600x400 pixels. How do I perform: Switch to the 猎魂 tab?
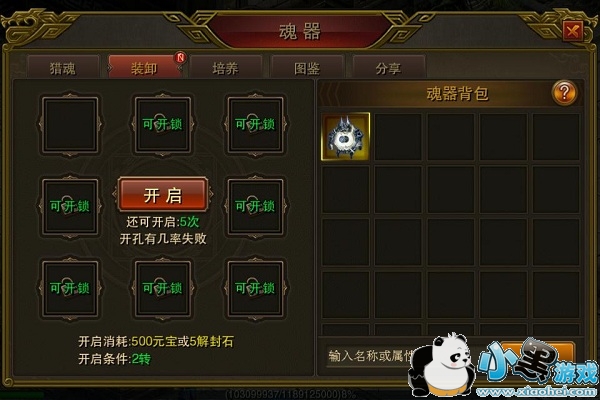click(x=63, y=68)
